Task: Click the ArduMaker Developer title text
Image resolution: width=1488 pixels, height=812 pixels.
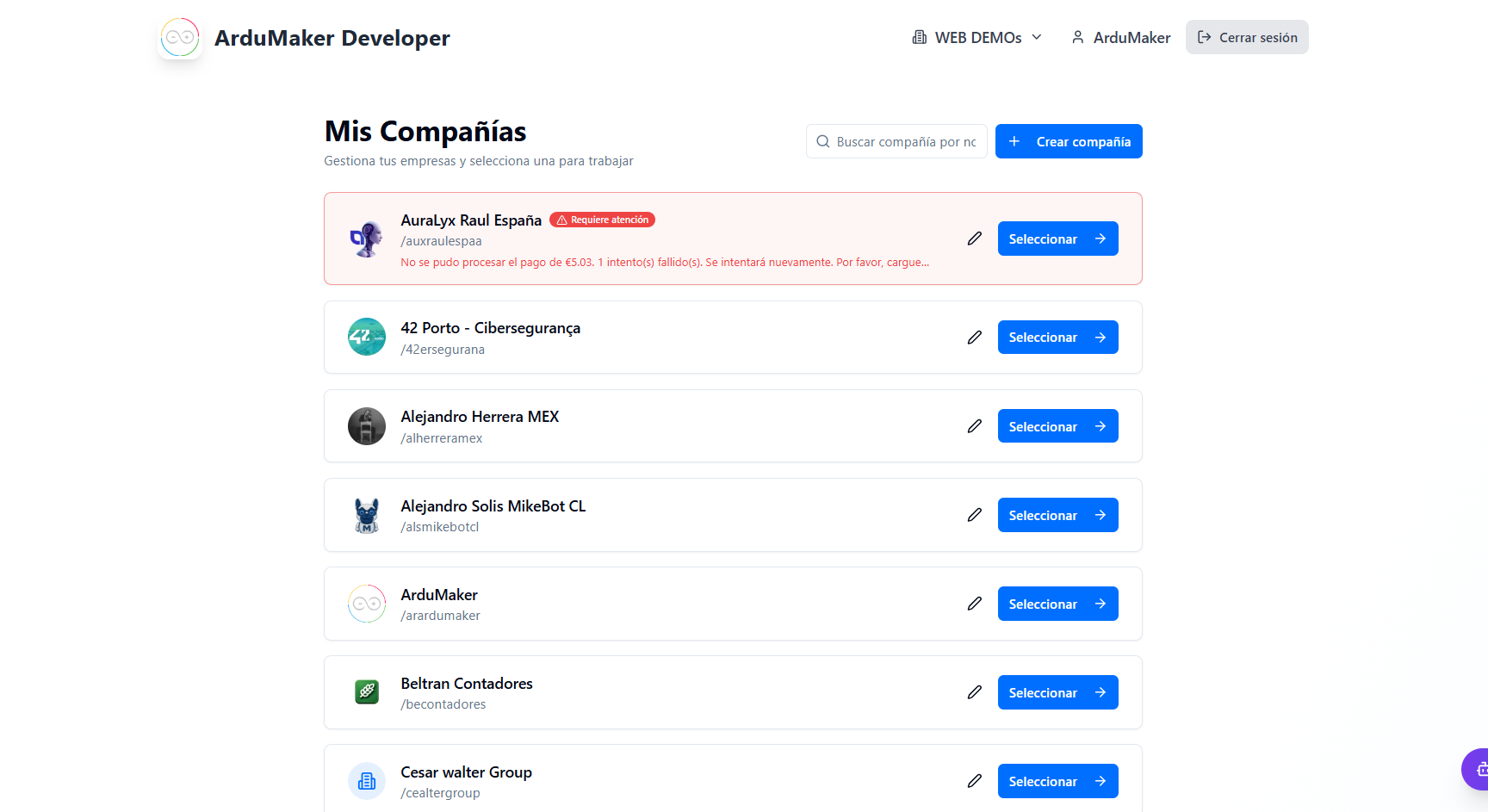Action: tap(332, 38)
